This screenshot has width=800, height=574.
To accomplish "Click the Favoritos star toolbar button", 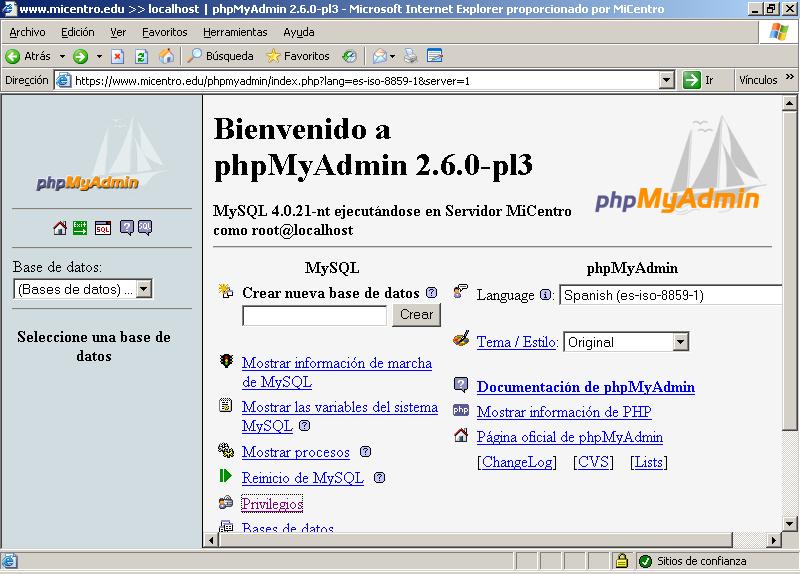I will [x=298, y=56].
